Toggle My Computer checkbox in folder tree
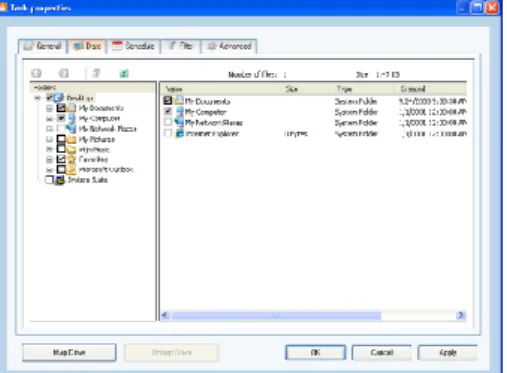 point(61,118)
